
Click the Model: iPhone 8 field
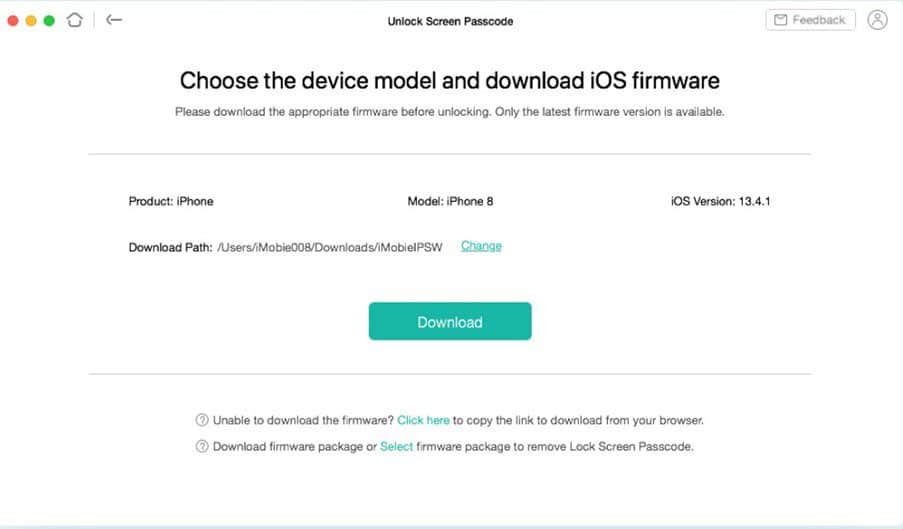[450, 201]
